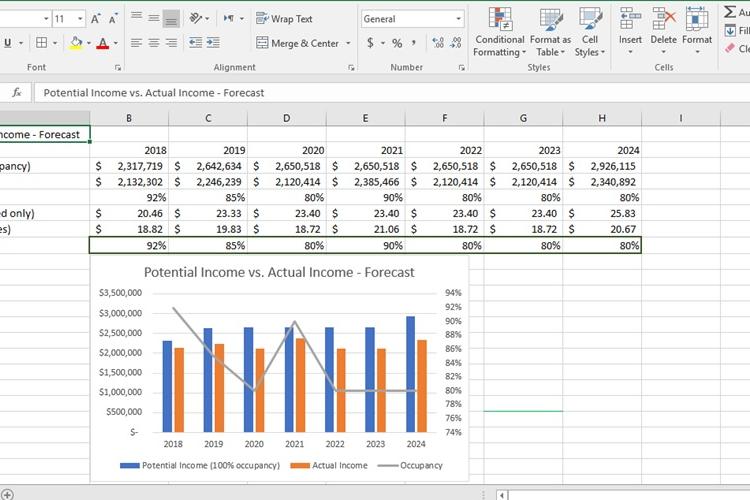
Task: Select the blue 2024 Potential Income bar
Action: click(410, 374)
